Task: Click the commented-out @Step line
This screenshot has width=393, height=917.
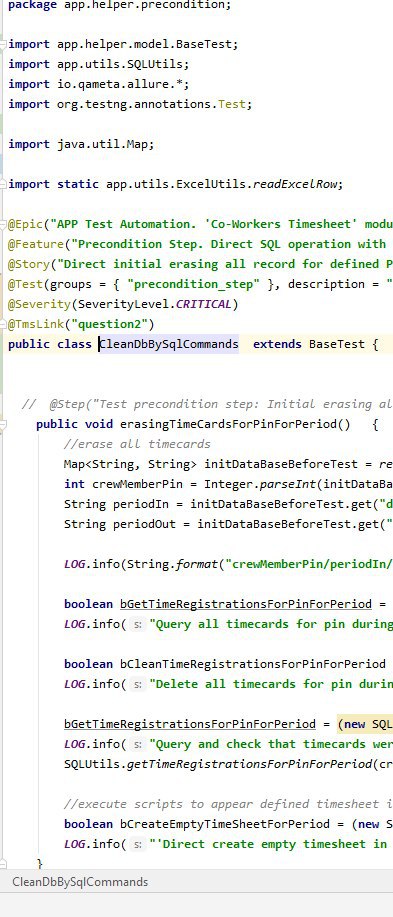Action: click(207, 404)
